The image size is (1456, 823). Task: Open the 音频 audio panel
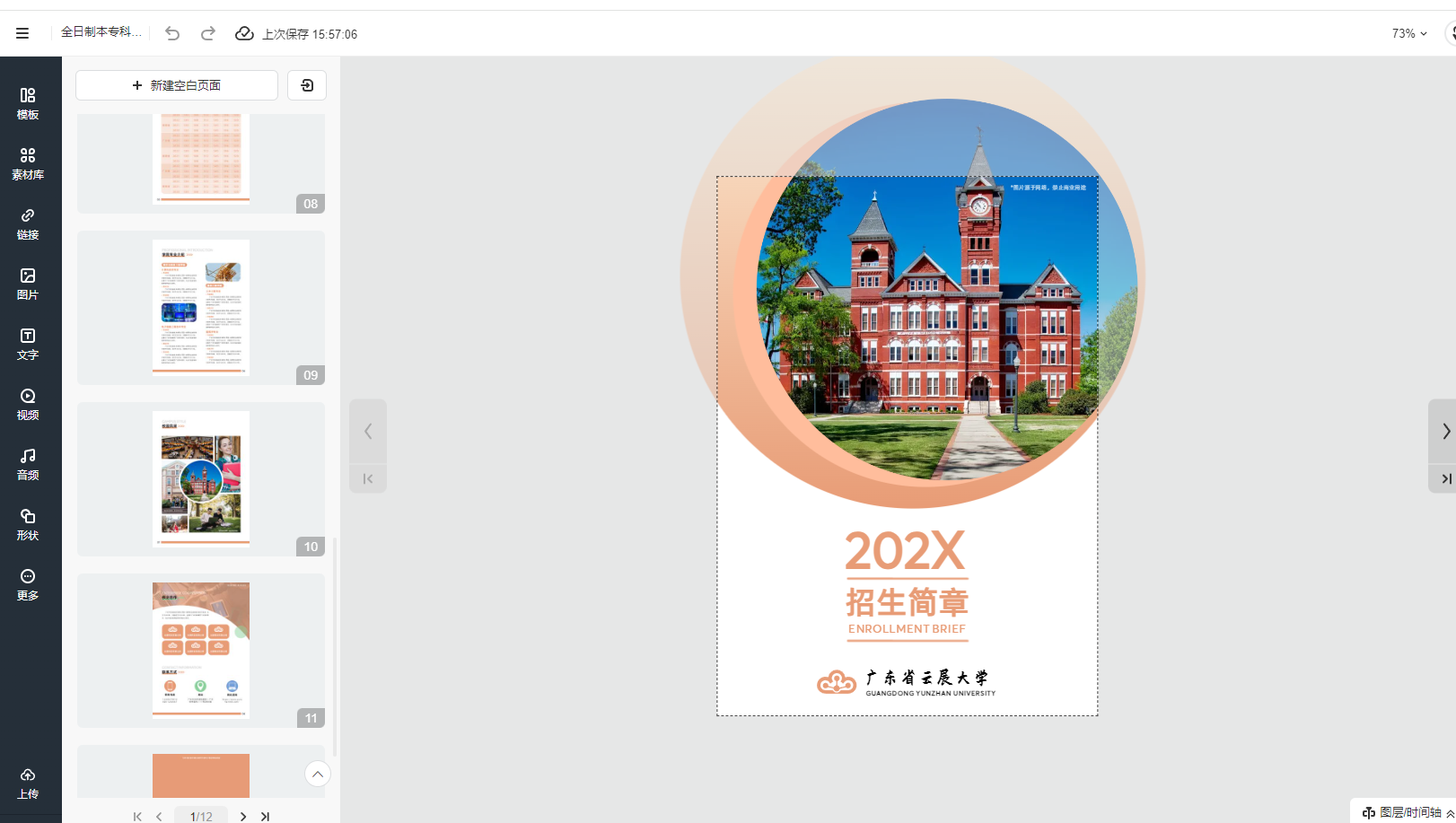(28, 464)
